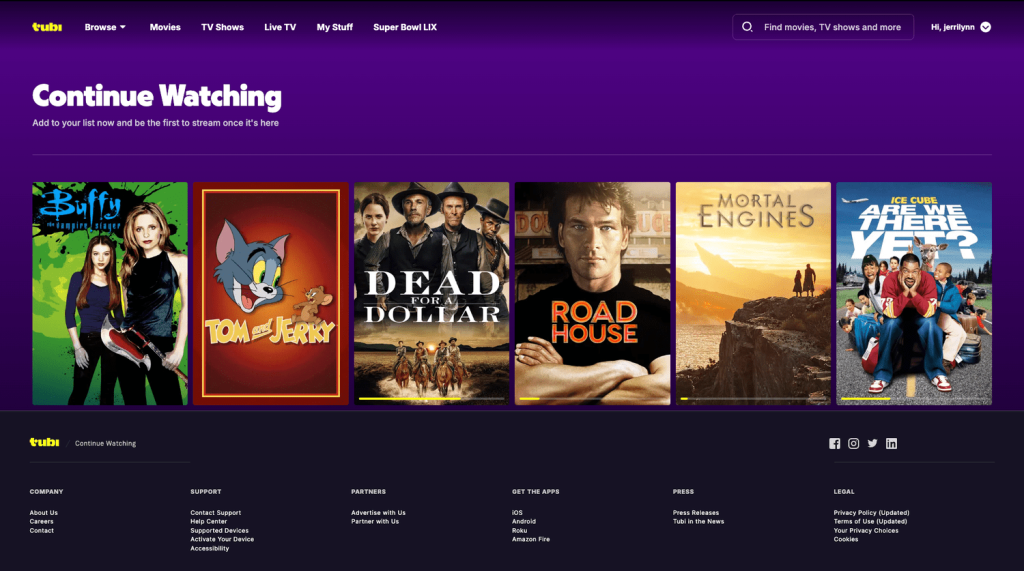Open the Road House poster
1024x571 pixels.
[x=592, y=293]
